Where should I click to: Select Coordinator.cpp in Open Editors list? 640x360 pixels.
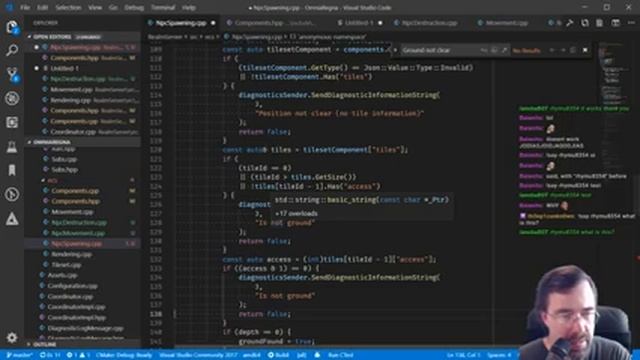(x=82, y=132)
